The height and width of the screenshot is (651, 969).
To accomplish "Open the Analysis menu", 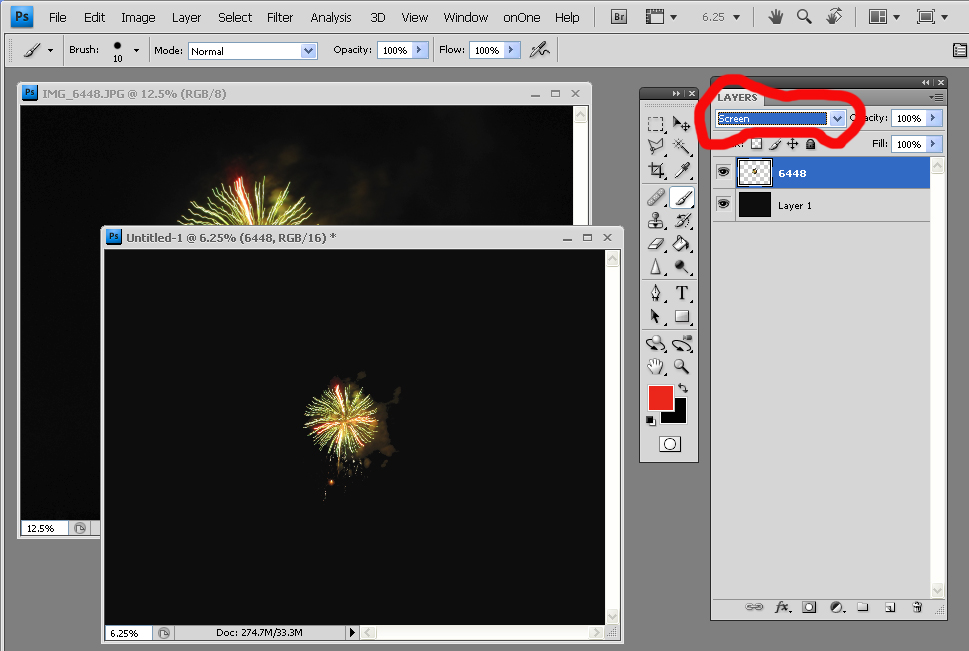I will pos(330,17).
